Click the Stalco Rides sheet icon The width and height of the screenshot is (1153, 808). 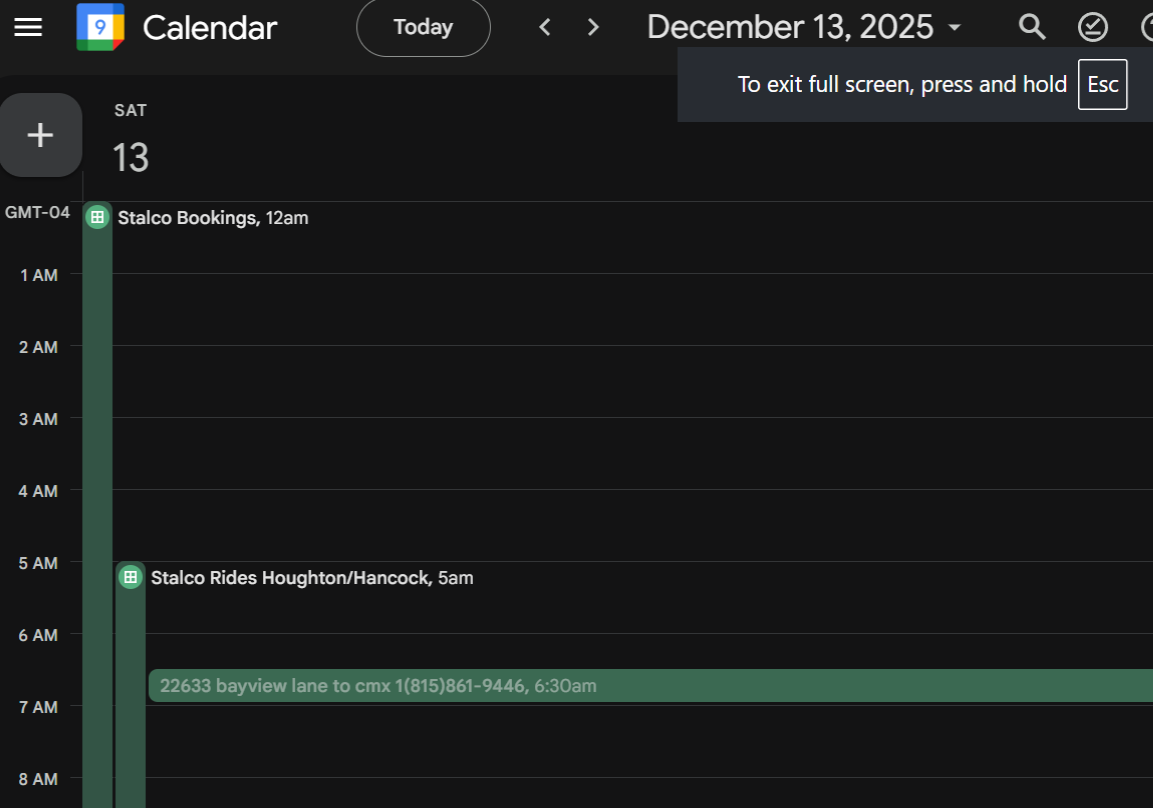(x=130, y=577)
